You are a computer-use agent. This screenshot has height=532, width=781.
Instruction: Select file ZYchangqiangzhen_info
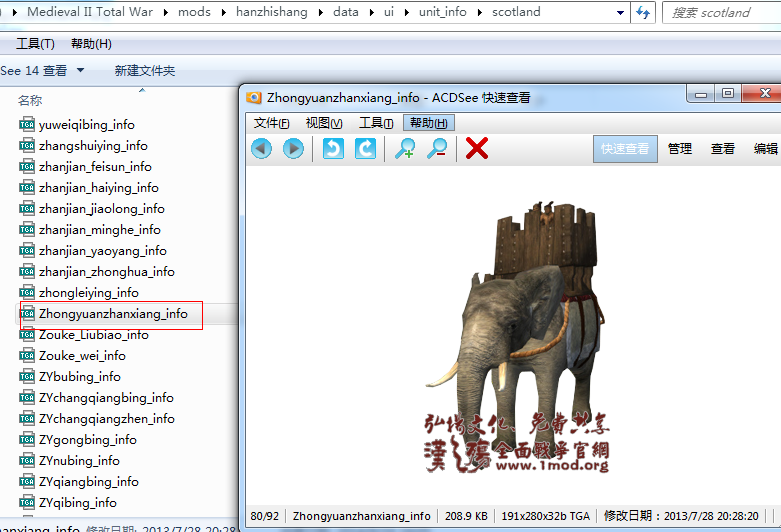click(107, 418)
